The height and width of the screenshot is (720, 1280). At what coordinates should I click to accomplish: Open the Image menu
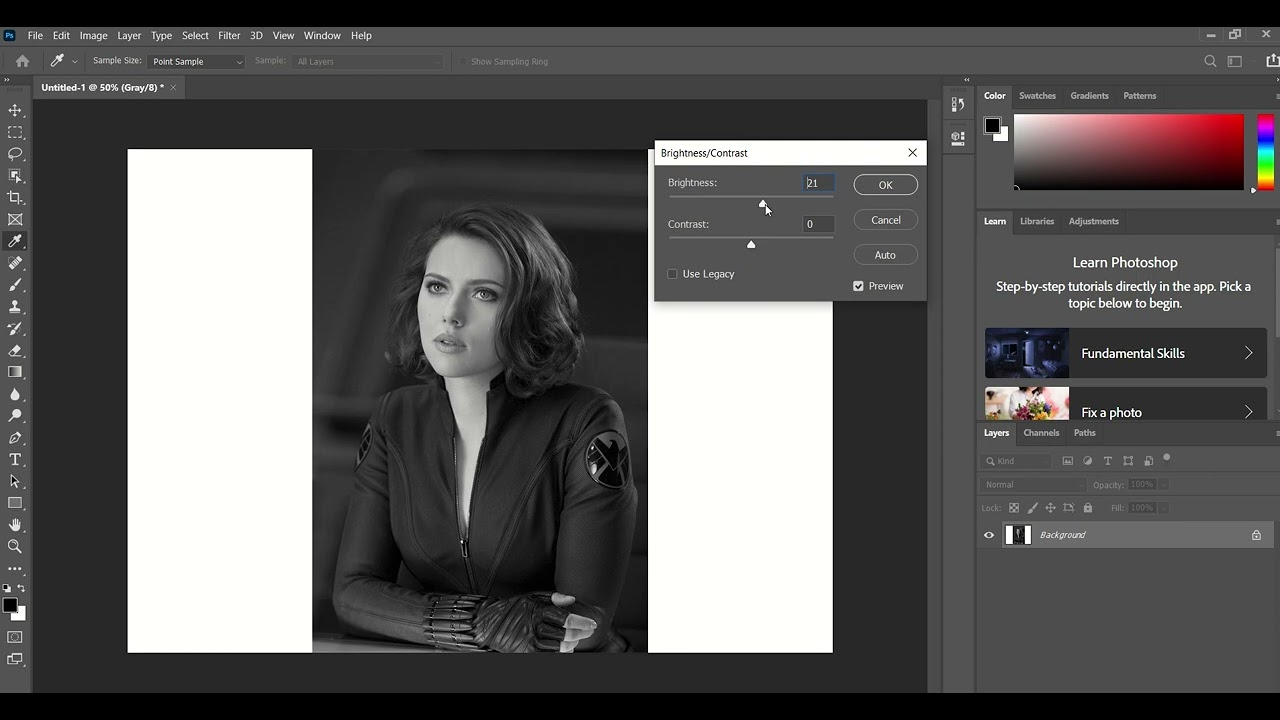[x=93, y=35]
